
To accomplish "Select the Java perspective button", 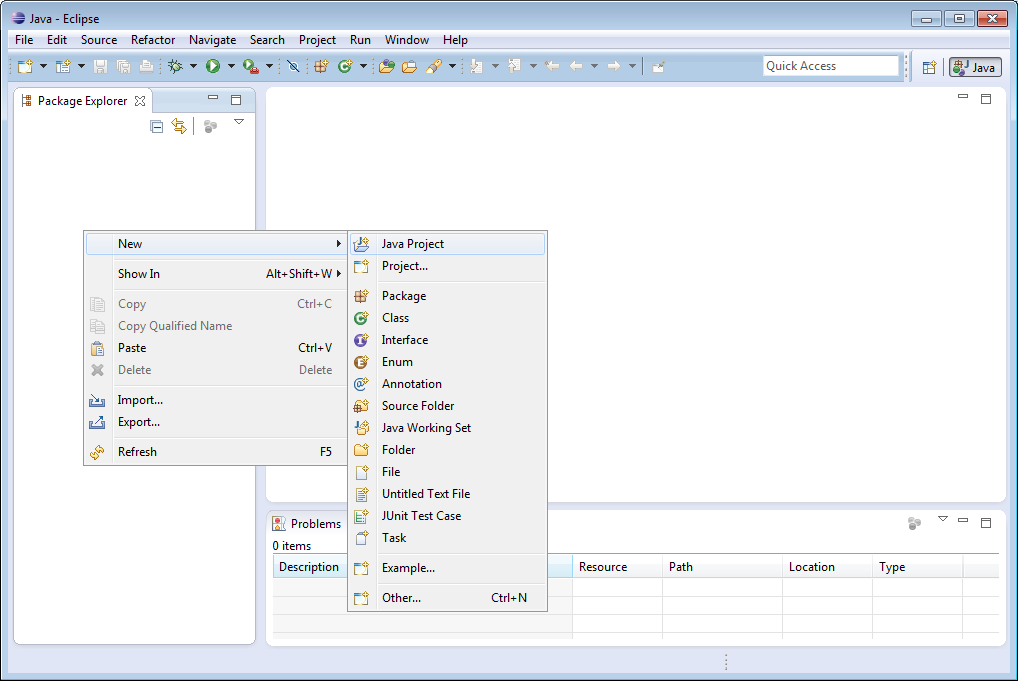I will (x=975, y=67).
